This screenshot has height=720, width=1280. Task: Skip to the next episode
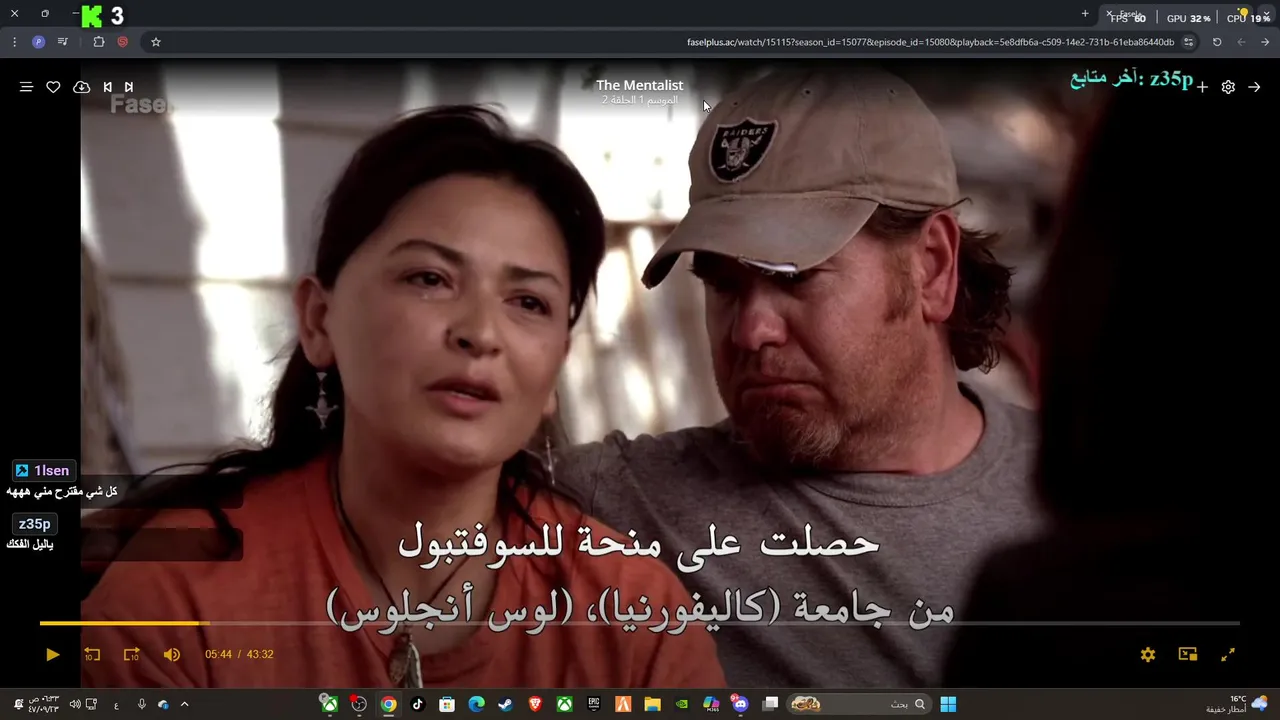point(129,87)
